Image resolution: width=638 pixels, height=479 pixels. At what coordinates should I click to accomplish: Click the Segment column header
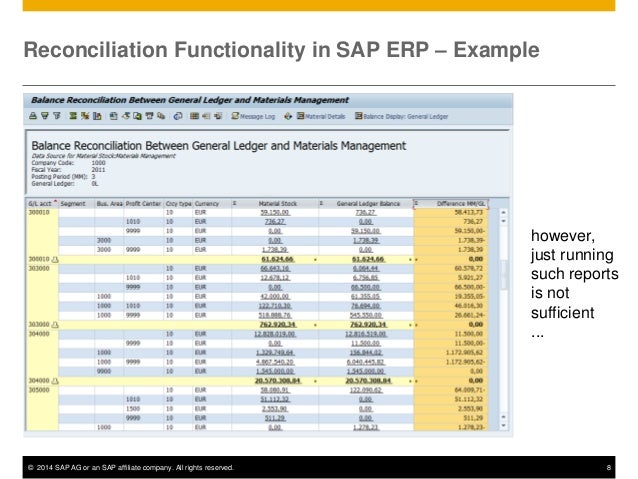pyautogui.click(x=76, y=203)
